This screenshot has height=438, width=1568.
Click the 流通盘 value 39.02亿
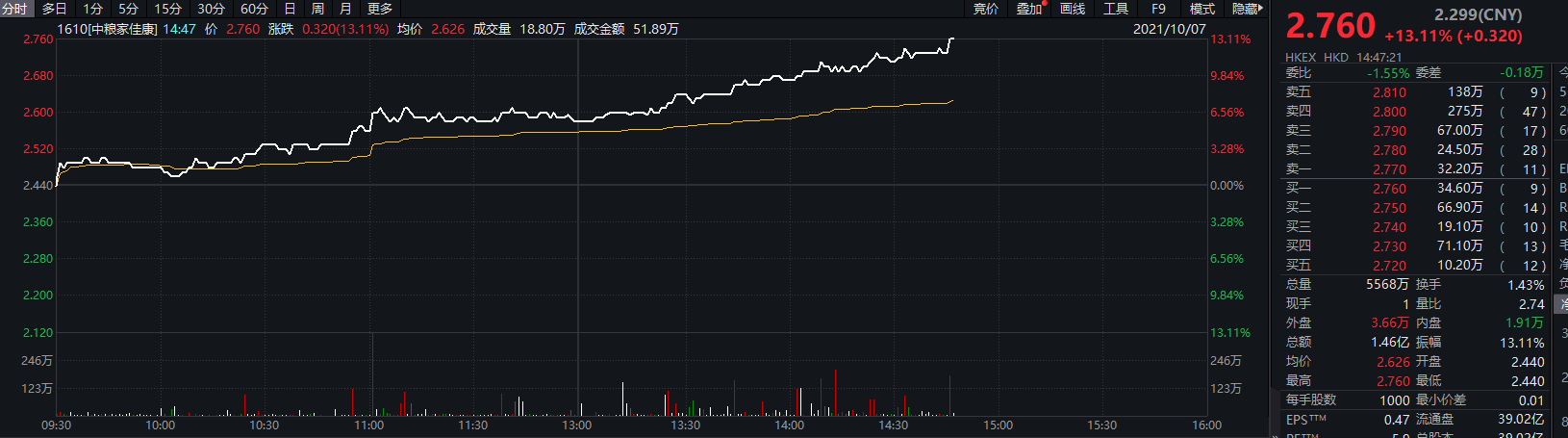pos(1521,420)
